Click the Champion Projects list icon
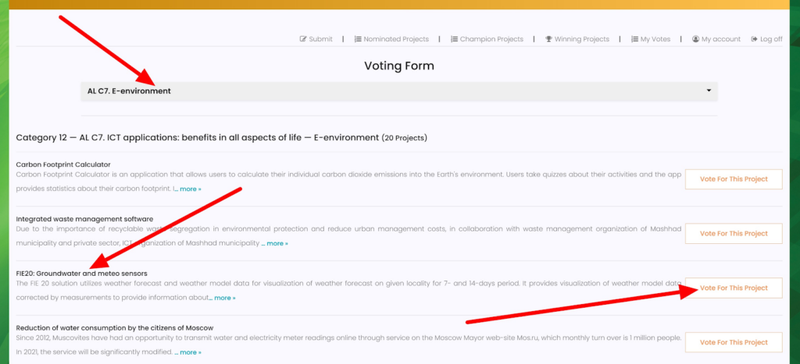The width and height of the screenshot is (800, 364). 454,39
